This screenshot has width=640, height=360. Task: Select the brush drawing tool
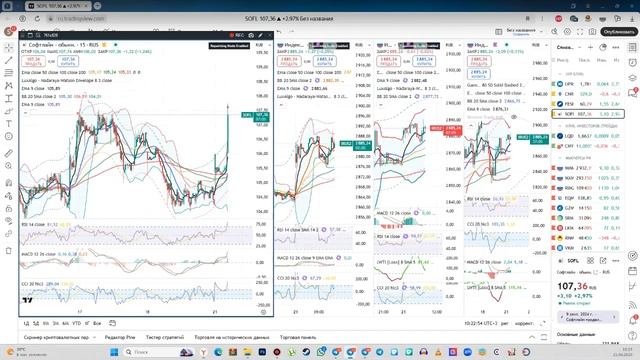click(9, 111)
